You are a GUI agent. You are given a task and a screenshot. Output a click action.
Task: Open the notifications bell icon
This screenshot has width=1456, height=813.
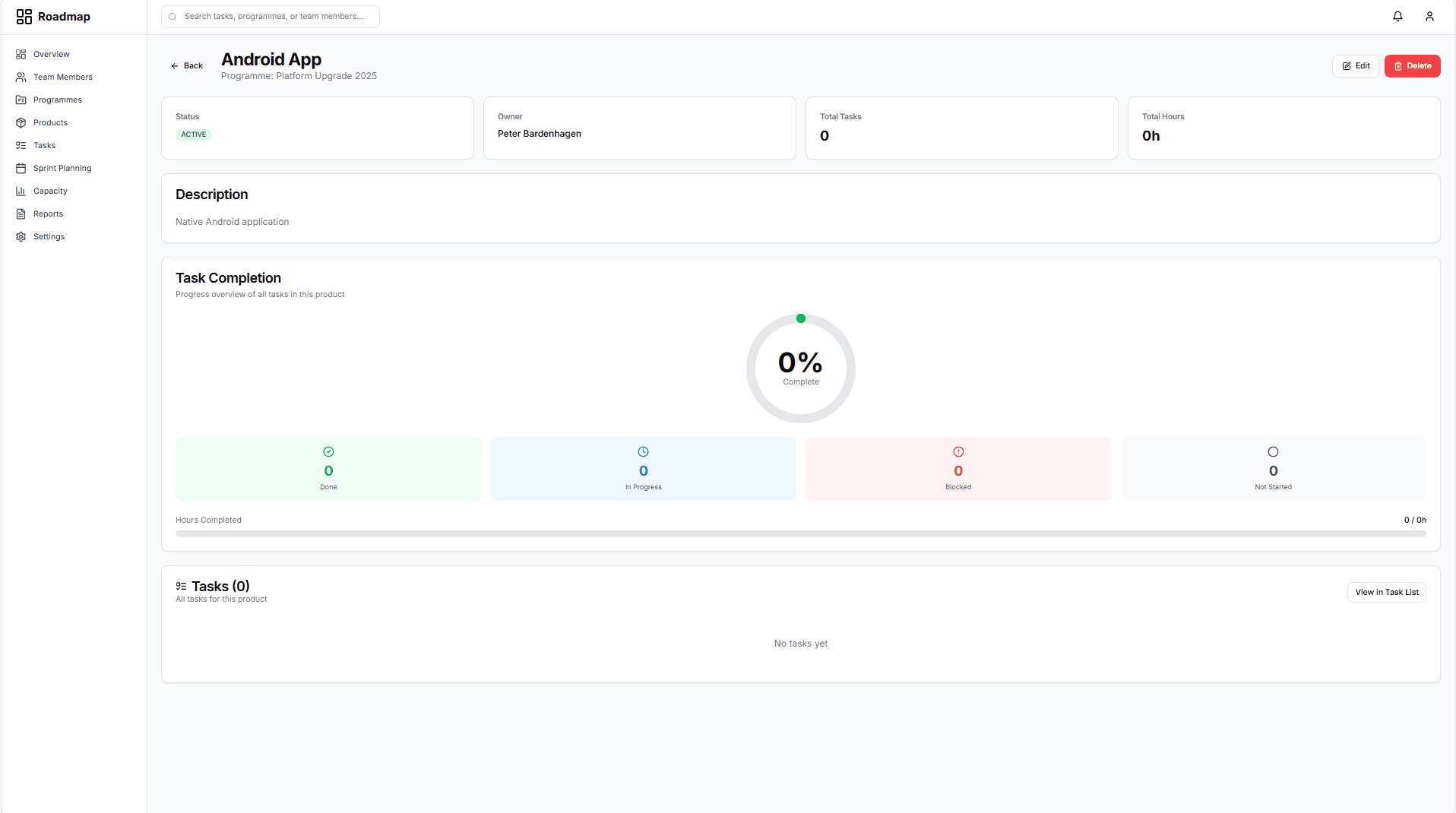pyautogui.click(x=1397, y=16)
